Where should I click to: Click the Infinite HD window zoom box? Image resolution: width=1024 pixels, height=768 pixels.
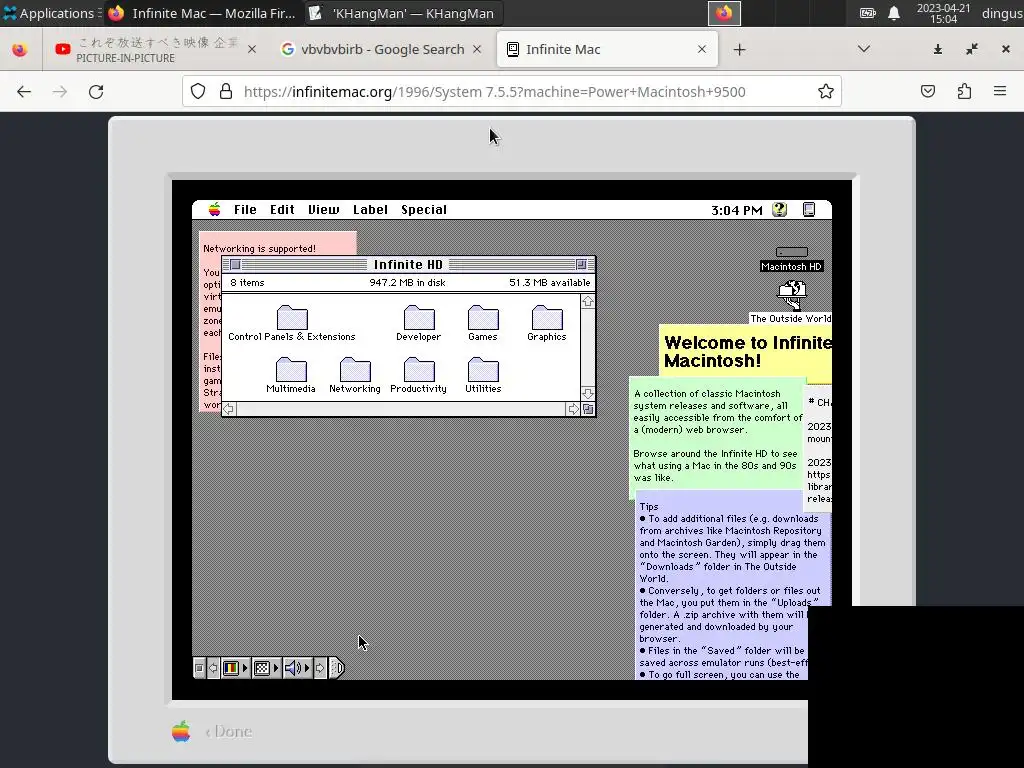[581, 264]
